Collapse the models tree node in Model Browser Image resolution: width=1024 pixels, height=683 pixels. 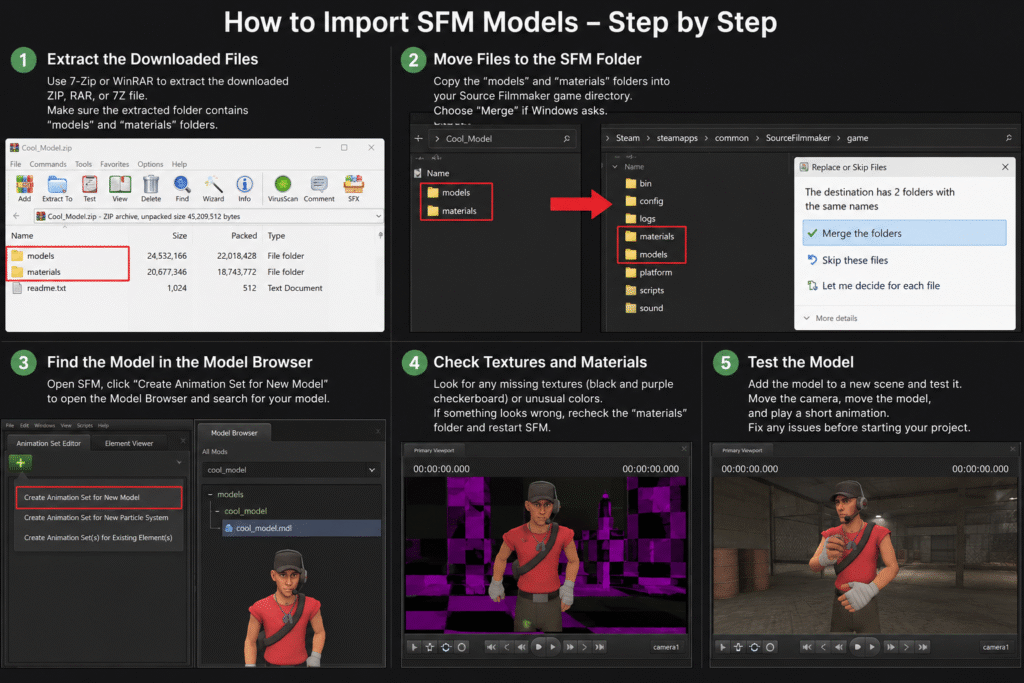coord(210,495)
